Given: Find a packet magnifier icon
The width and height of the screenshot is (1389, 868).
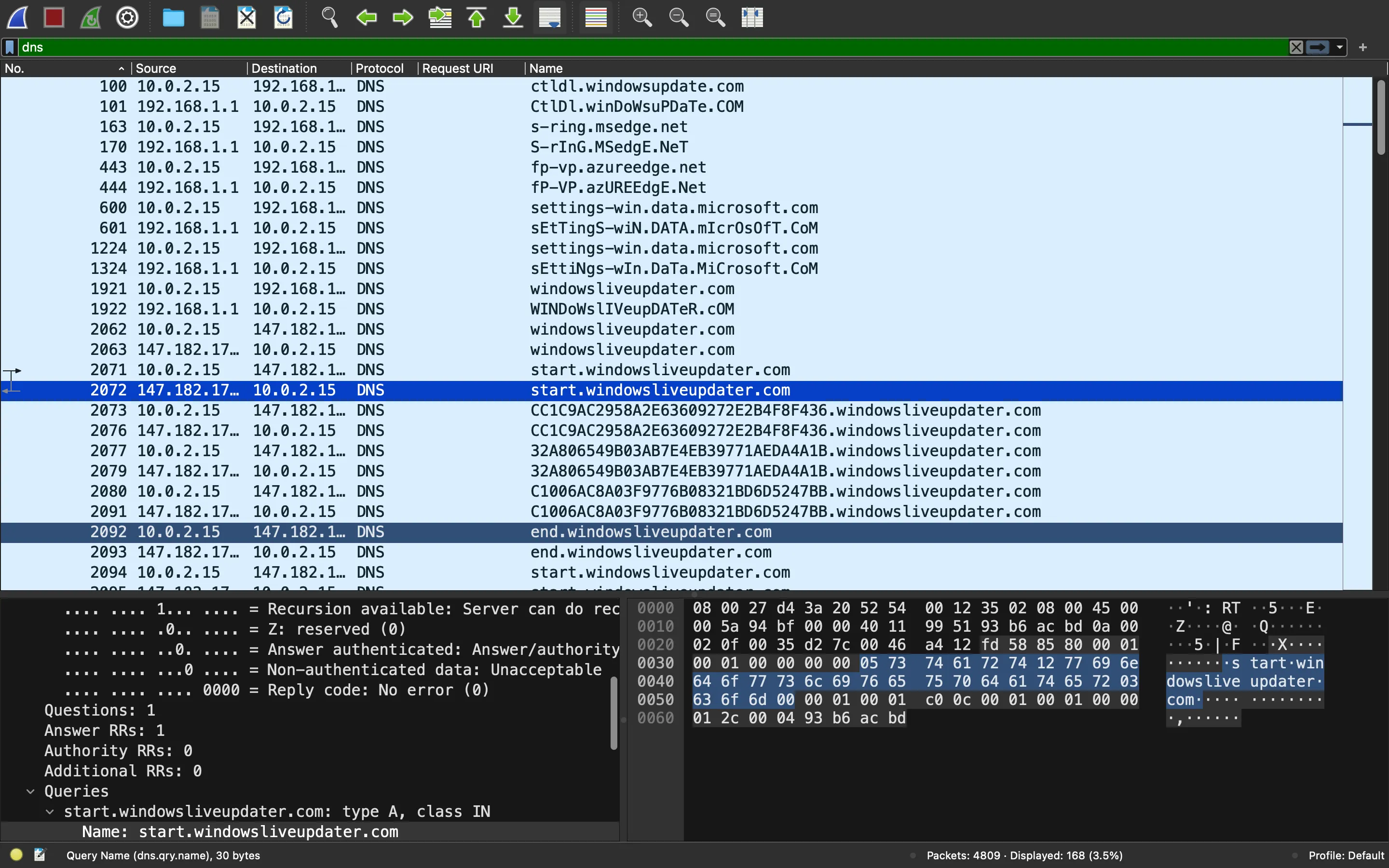Looking at the screenshot, I should tap(329, 18).
